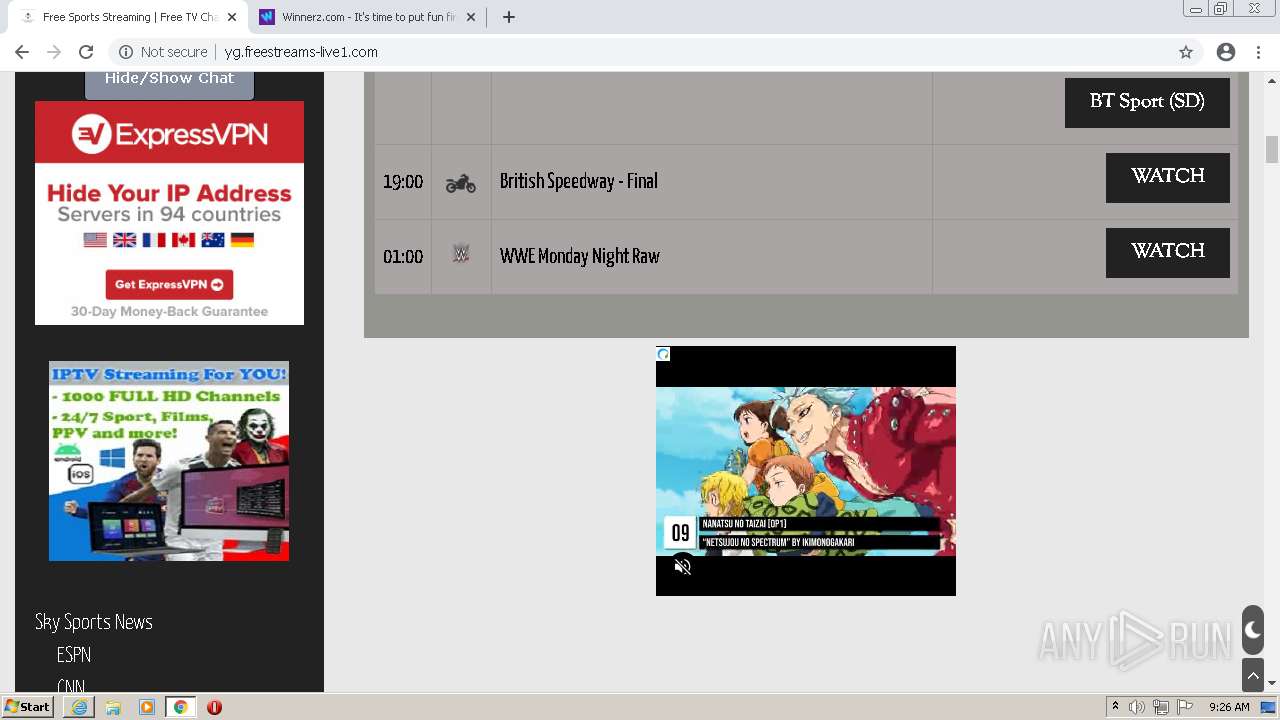Image resolution: width=1280 pixels, height=720 pixels.
Task: Close the Winnerz.com tab
Action: (471, 17)
